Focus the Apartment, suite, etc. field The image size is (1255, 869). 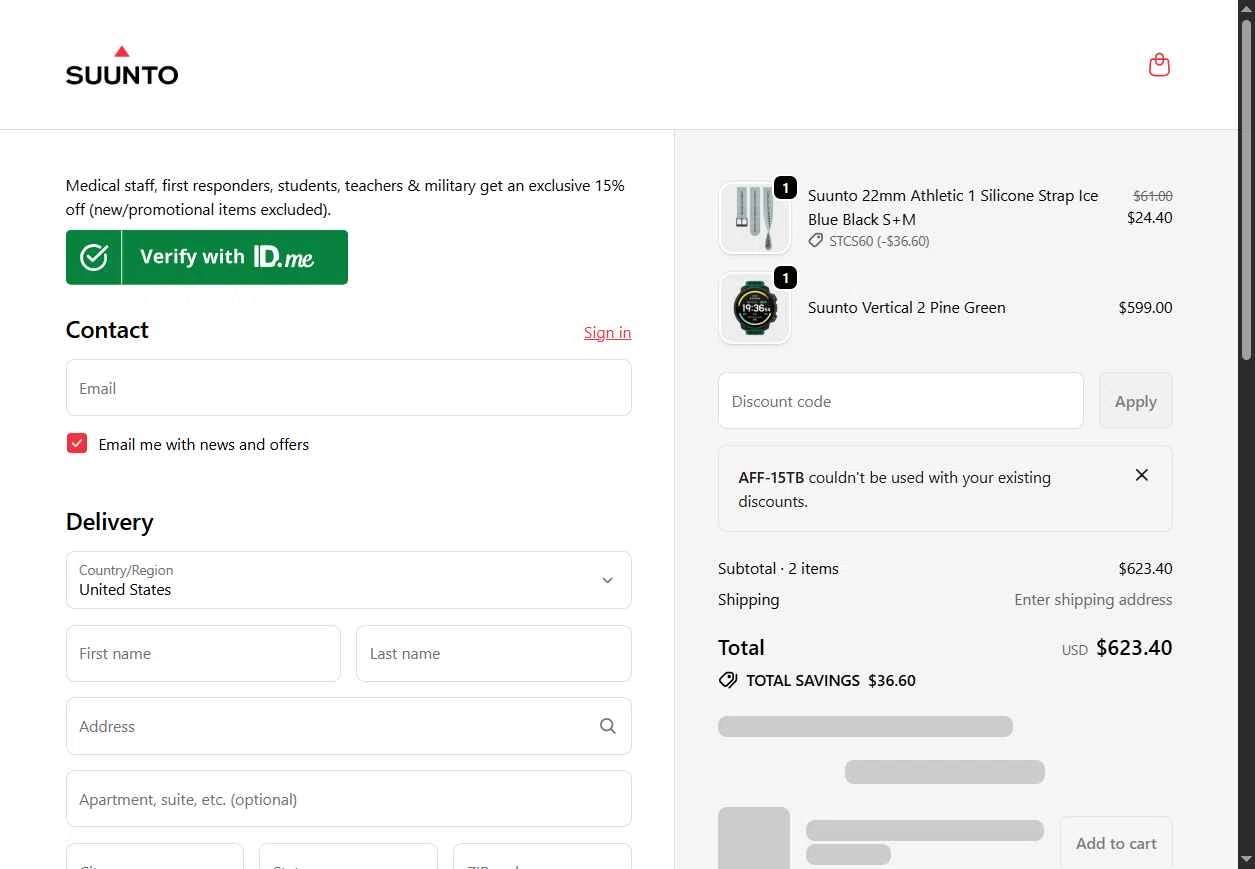(x=348, y=799)
